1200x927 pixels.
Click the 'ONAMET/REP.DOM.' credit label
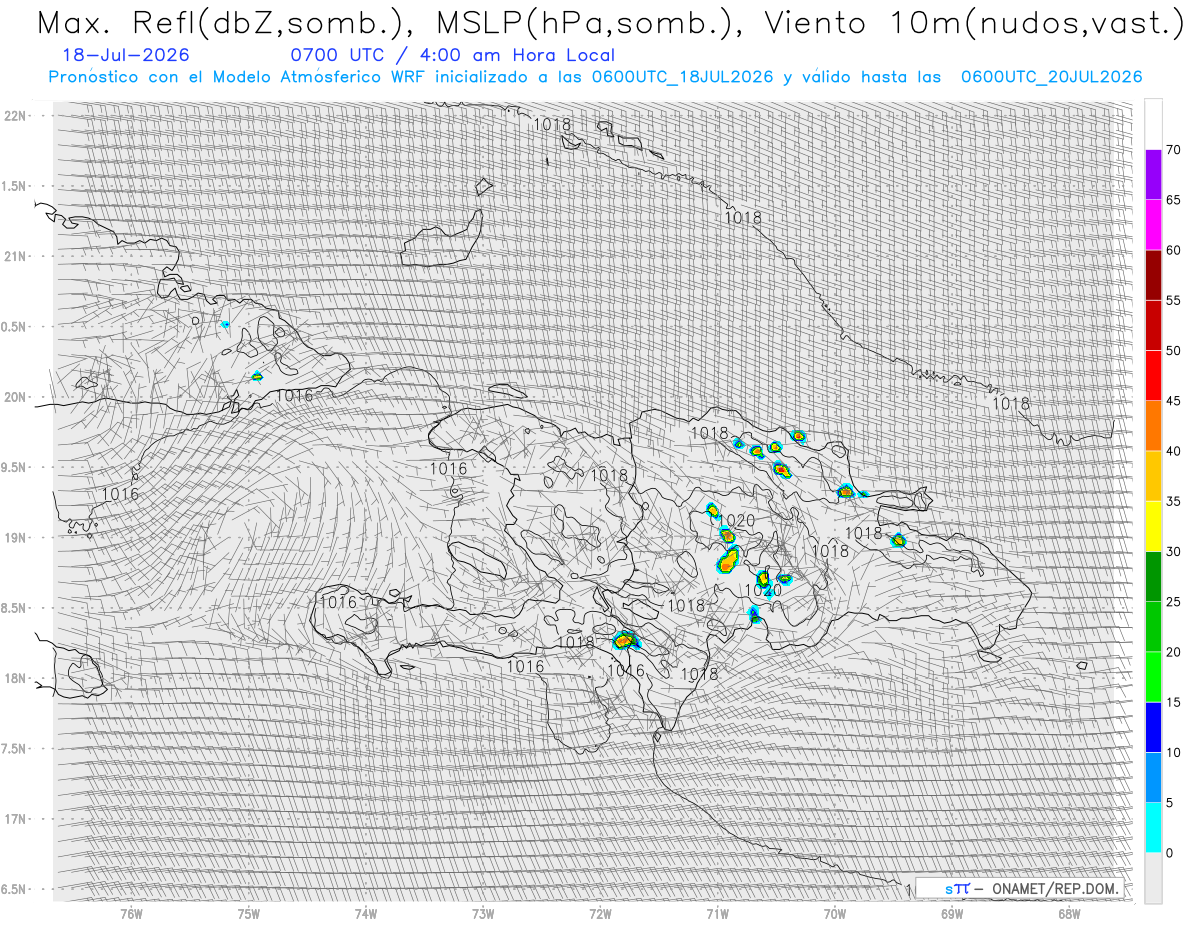pyautogui.click(x=1053, y=888)
